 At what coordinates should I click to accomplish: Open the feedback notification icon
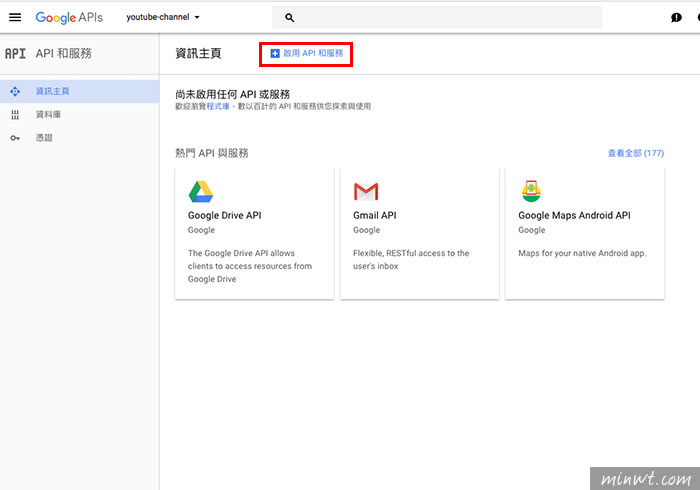click(676, 18)
